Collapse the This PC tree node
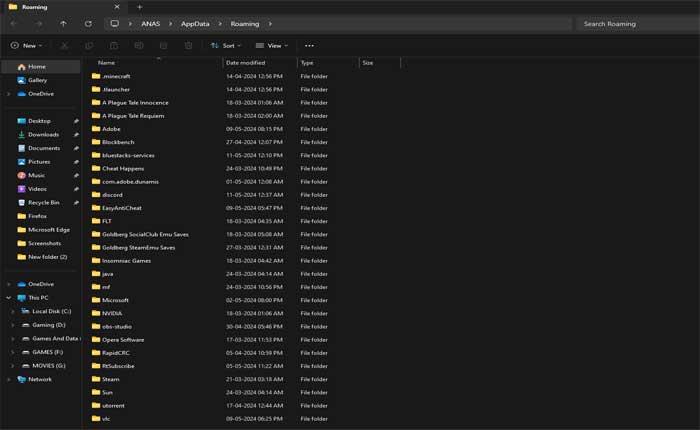Screen dimensions: 700x430 pyautogui.click(x=8, y=298)
